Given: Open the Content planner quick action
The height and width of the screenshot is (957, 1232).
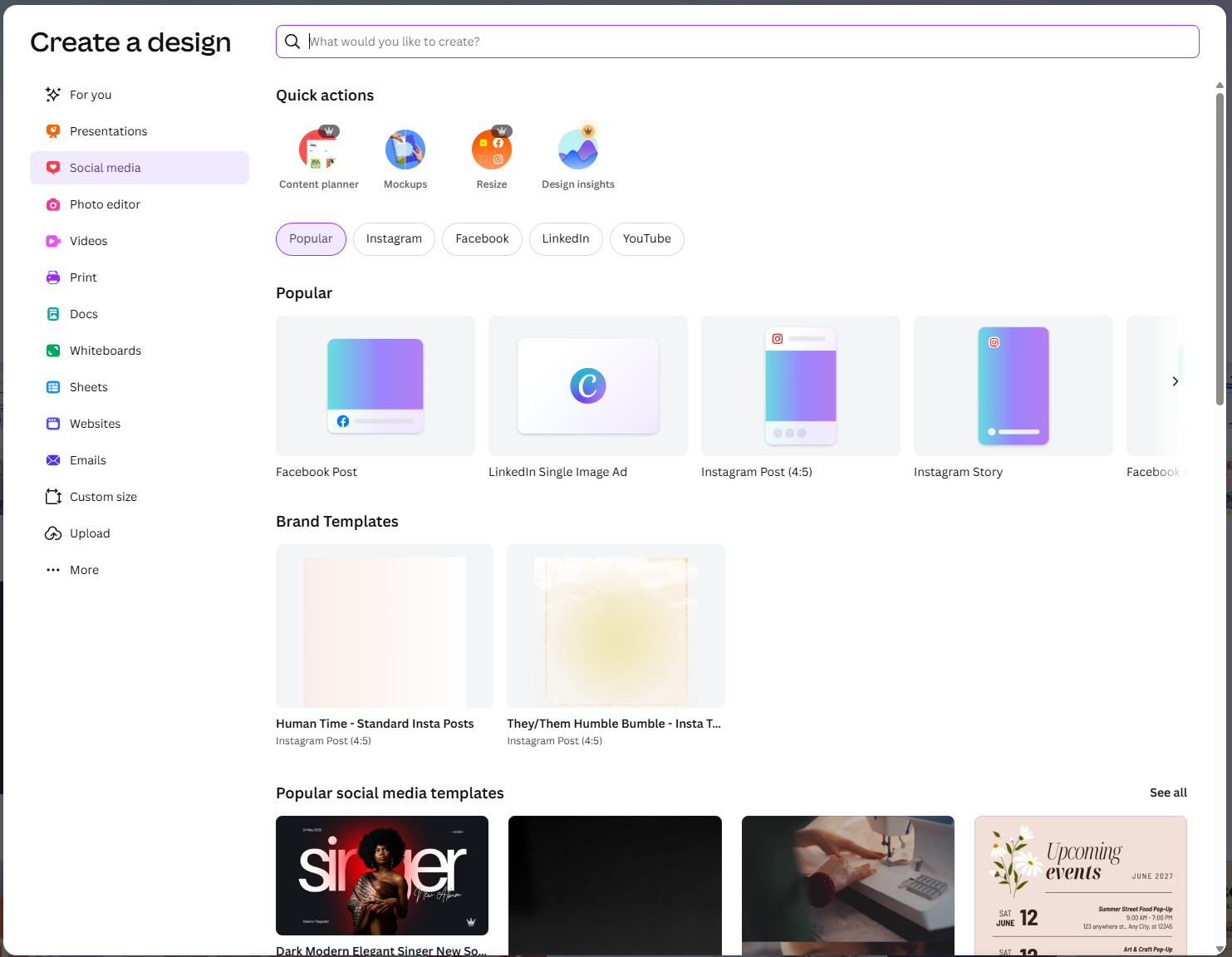Looking at the screenshot, I should click(319, 150).
